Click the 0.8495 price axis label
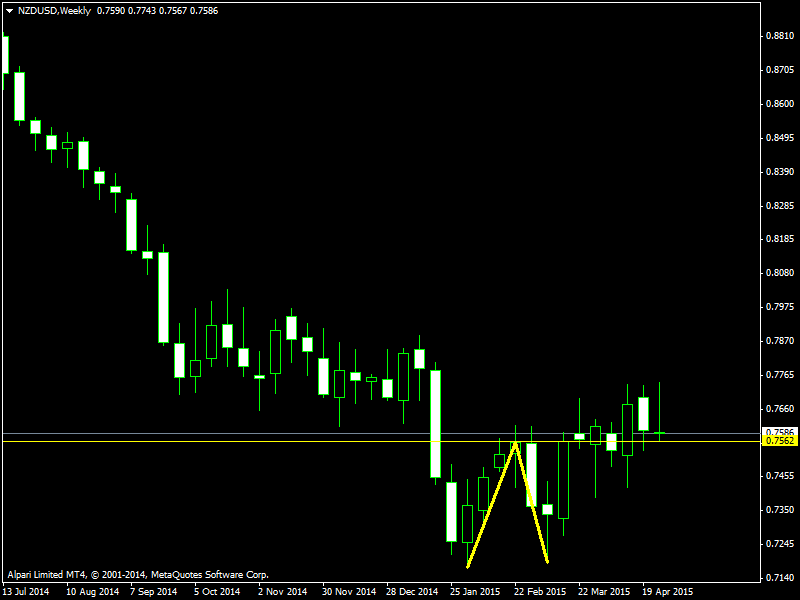 click(x=780, y=138)
